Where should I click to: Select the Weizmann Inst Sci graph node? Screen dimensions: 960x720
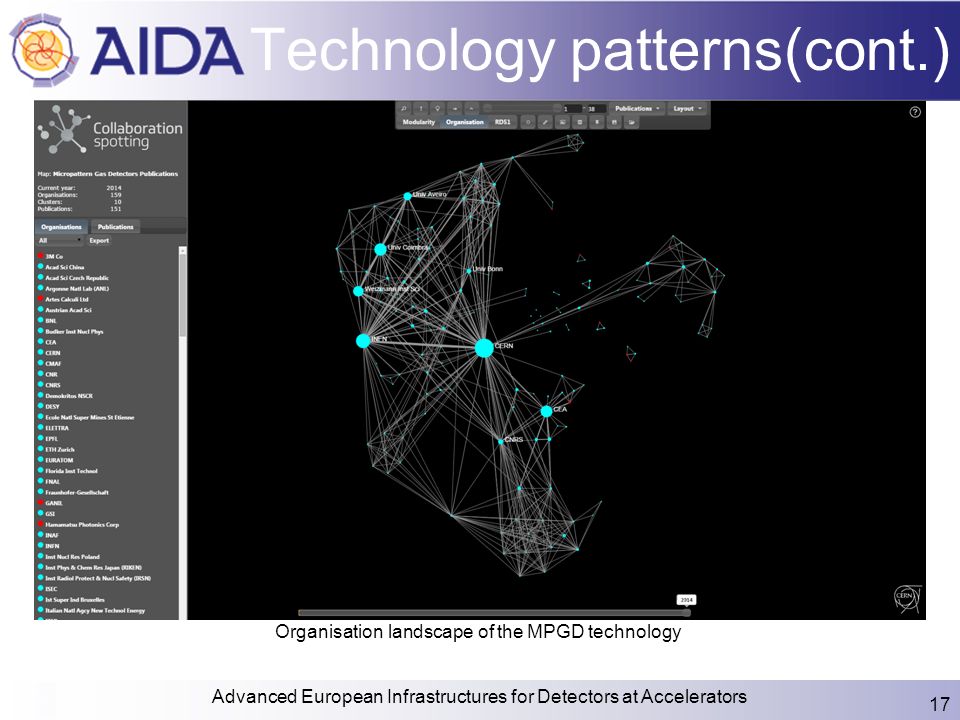[358, 291]
